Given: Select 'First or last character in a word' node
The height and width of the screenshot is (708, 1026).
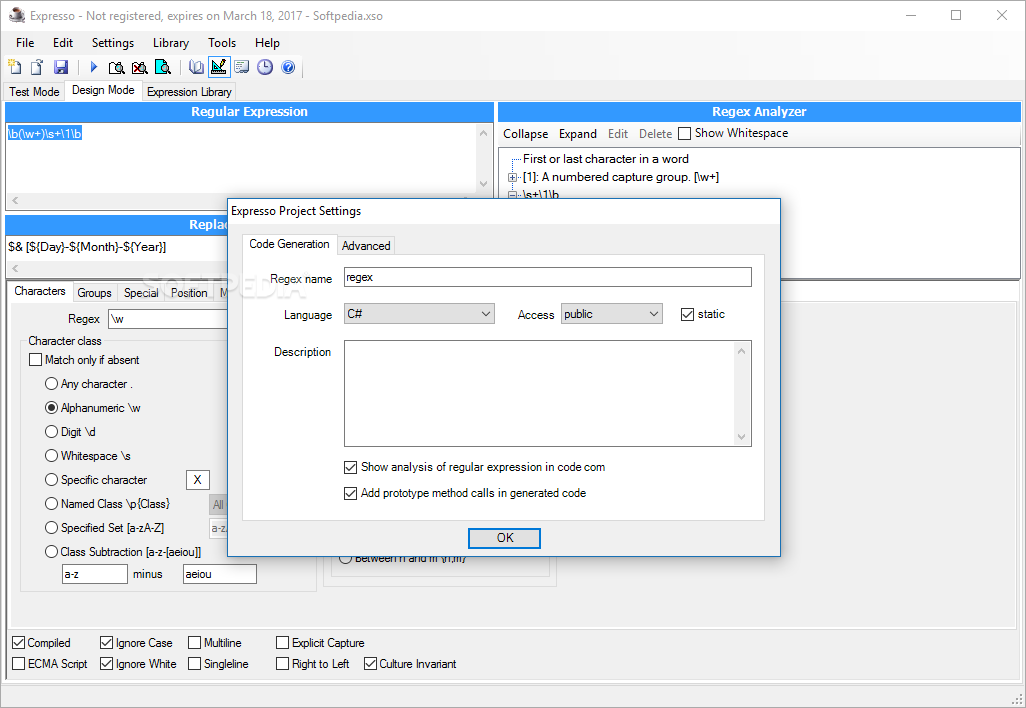Looking at the screenshot, I should 606,159.
